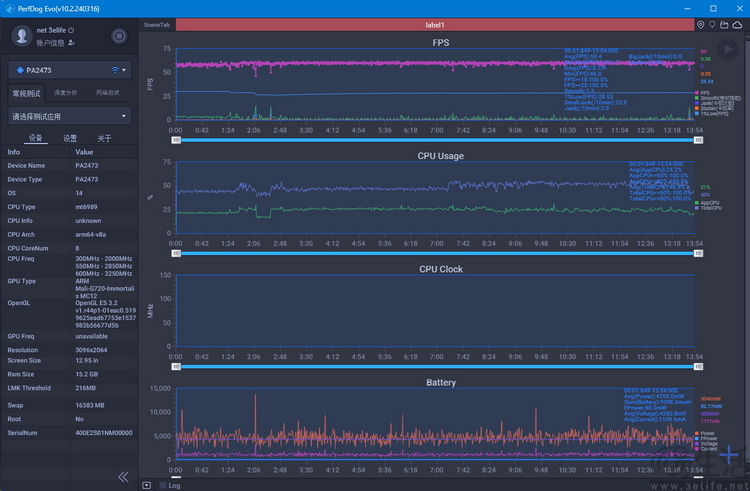Collapse the sidebar with double chevron

coord(123,477)
